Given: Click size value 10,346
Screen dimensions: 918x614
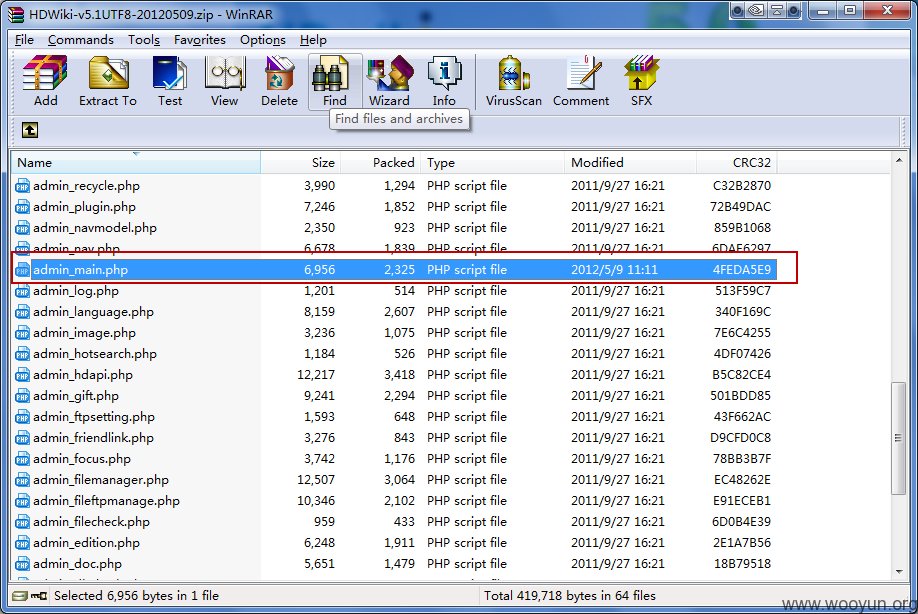Looking at the screenshot, I should (x=316, y=501).
